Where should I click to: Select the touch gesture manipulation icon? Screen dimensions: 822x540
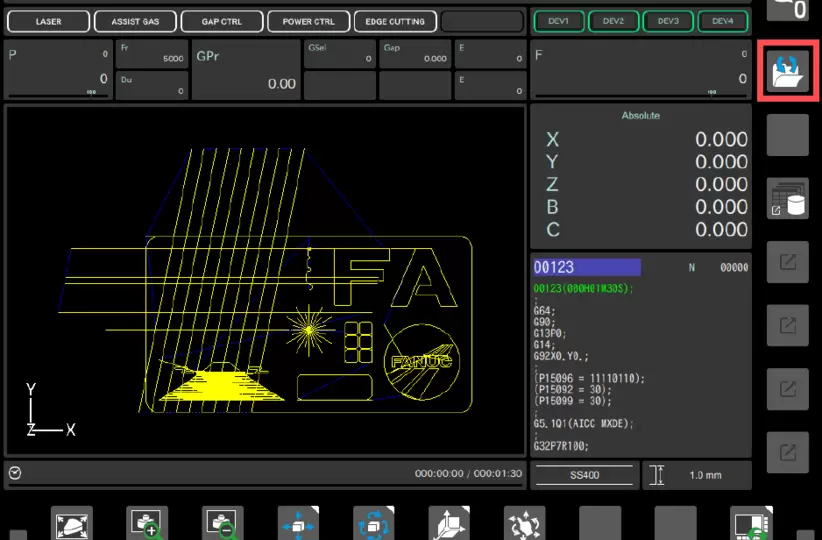(525, 523)
